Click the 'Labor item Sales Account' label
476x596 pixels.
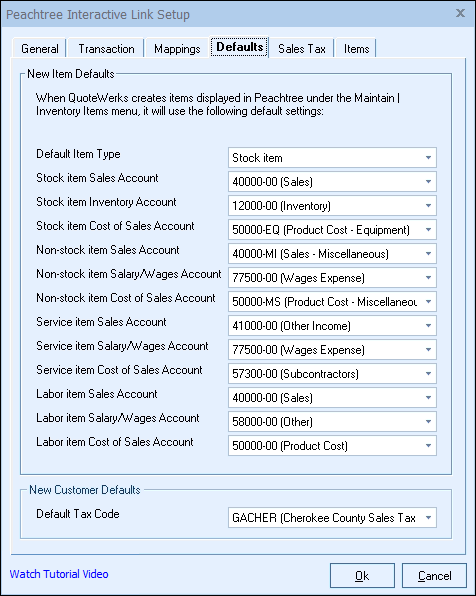97,394
